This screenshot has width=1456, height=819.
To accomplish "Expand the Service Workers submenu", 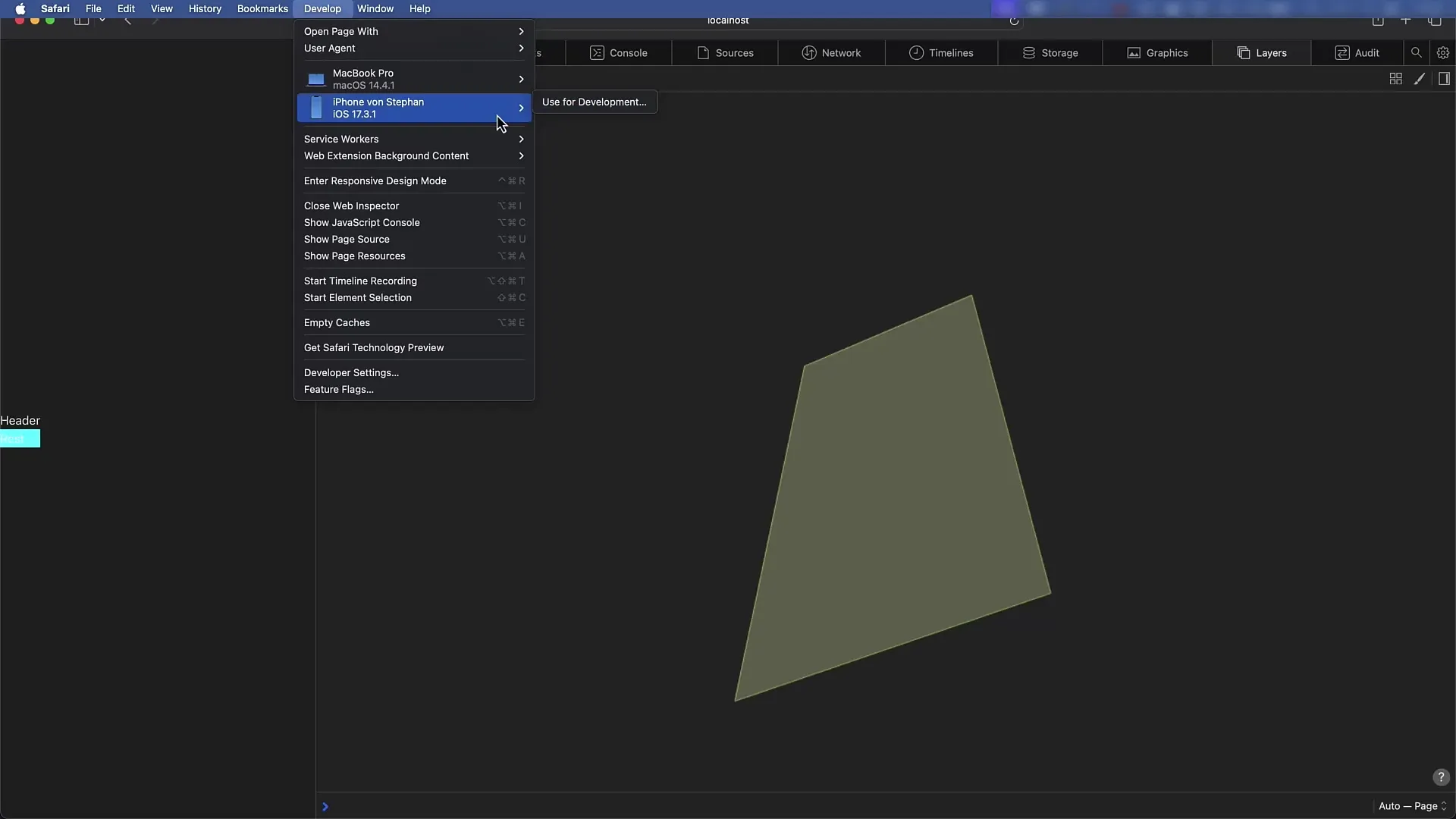I will click(414, 139).
